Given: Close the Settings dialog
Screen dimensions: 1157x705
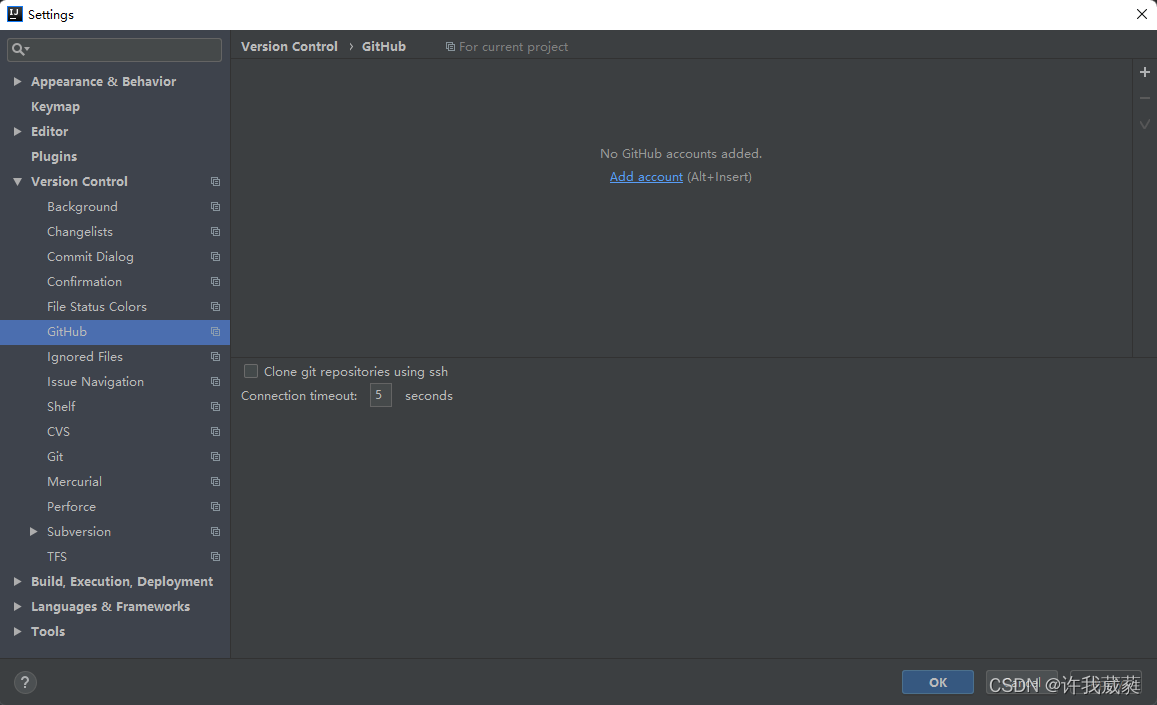Looking at the screenshot, I should [1141, 14].
